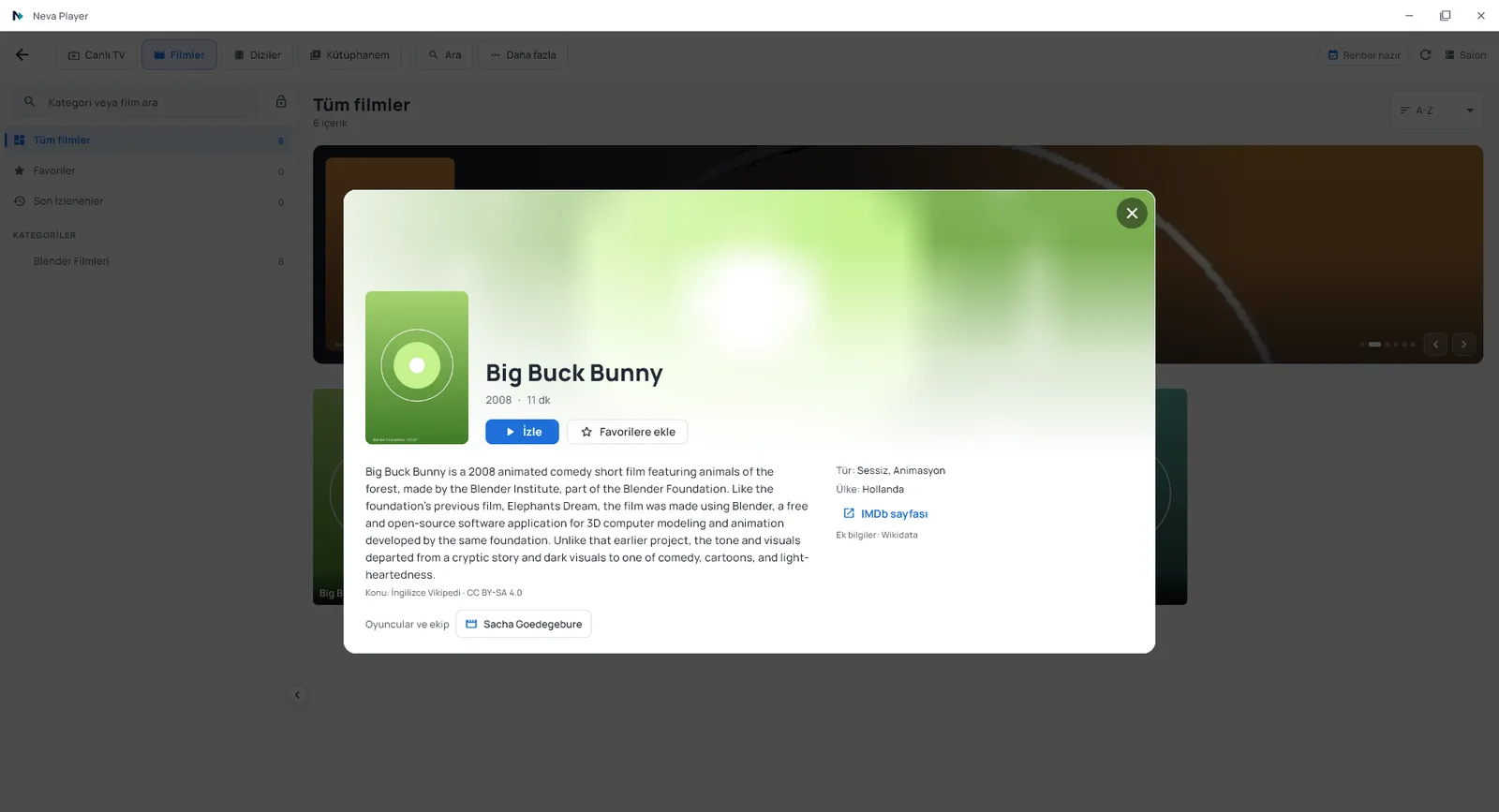Click the Tür: Sessiz, Animasyon text

[x=890, y=471]
